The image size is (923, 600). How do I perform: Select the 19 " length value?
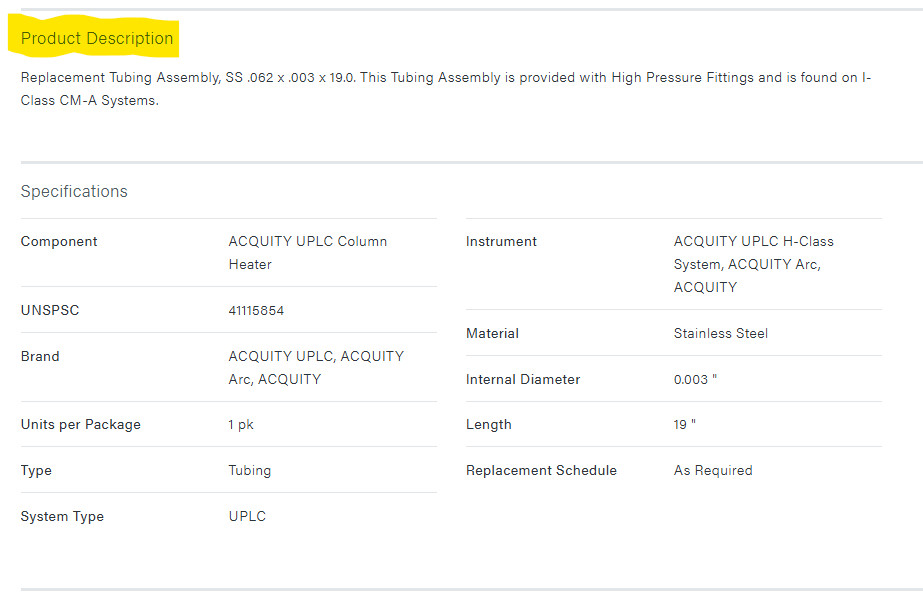(685, 425)
